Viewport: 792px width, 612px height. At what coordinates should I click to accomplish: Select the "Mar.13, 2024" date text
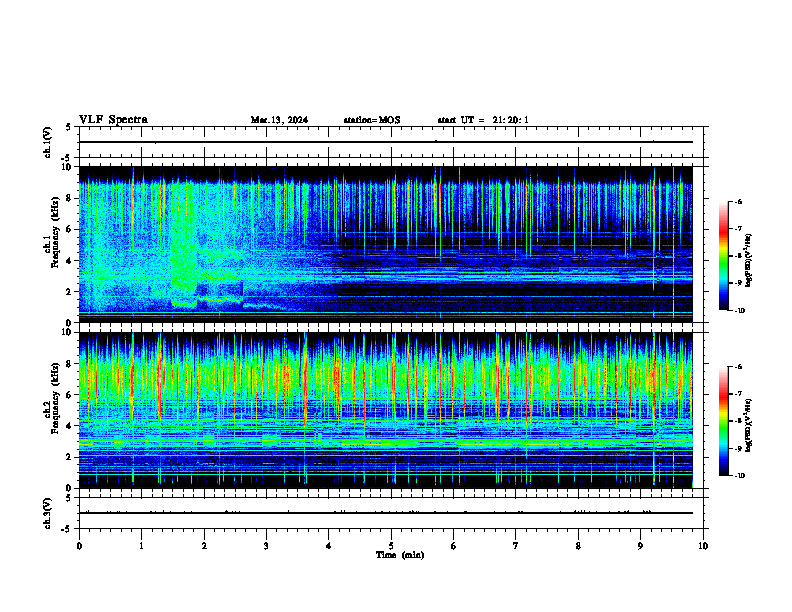(279, 120)
